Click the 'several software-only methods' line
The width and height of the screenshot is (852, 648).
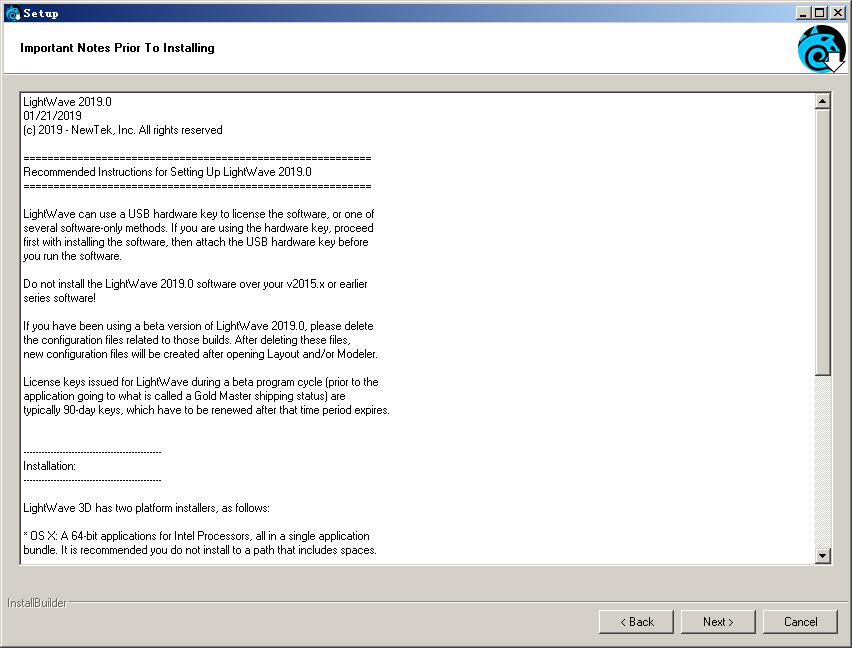tap(198, 228)
